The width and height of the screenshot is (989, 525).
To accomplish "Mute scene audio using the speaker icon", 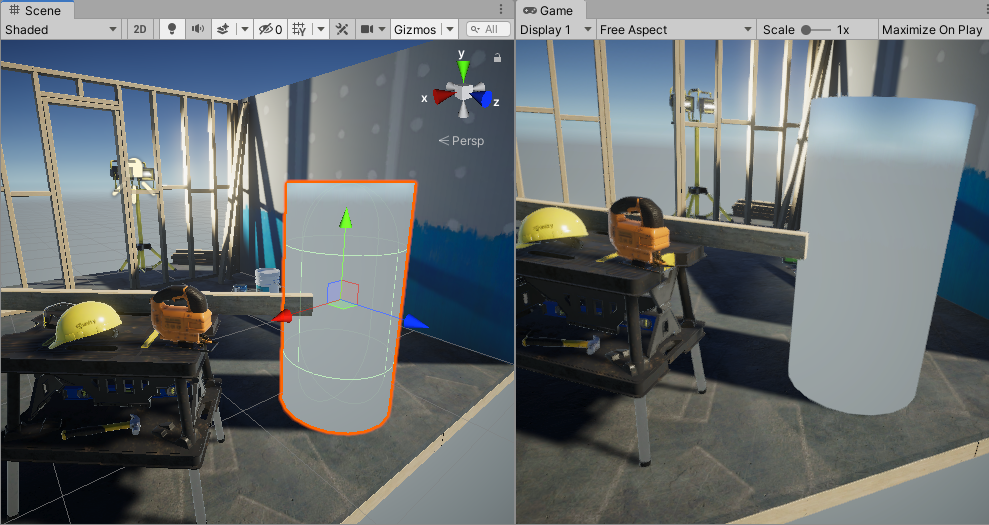I will (x=198, y=30).
